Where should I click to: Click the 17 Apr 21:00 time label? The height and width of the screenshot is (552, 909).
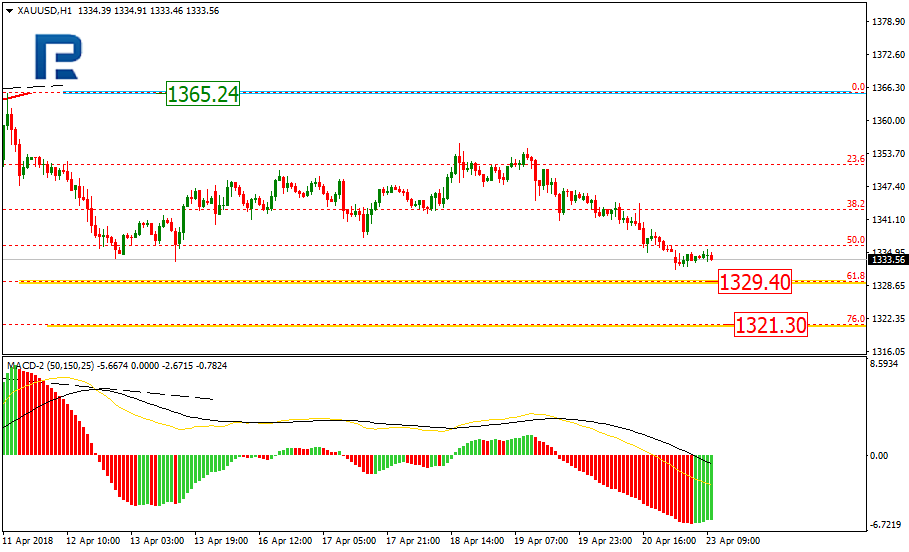413,541
